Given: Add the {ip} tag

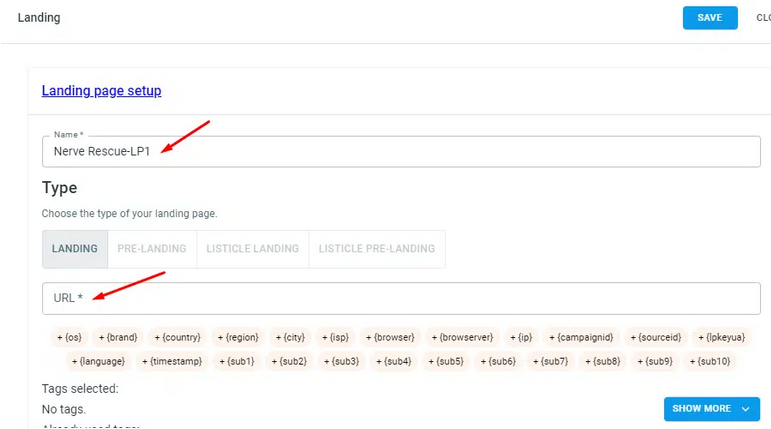Looking at the screenshot, I should [x=521, y=337].
